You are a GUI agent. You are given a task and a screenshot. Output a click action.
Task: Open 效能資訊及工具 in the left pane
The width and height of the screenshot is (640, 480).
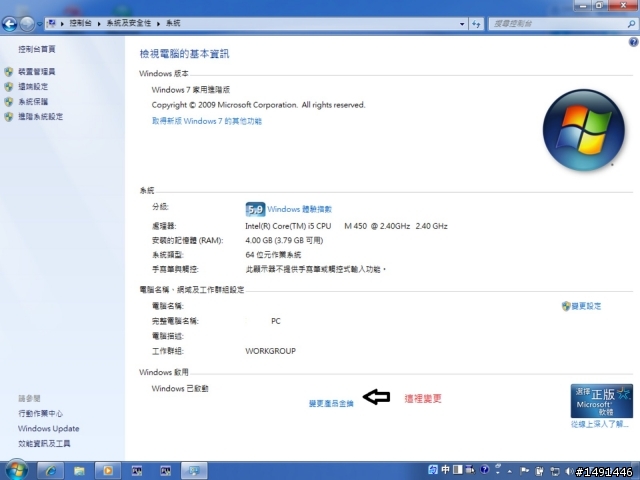[x=44, y=444]
